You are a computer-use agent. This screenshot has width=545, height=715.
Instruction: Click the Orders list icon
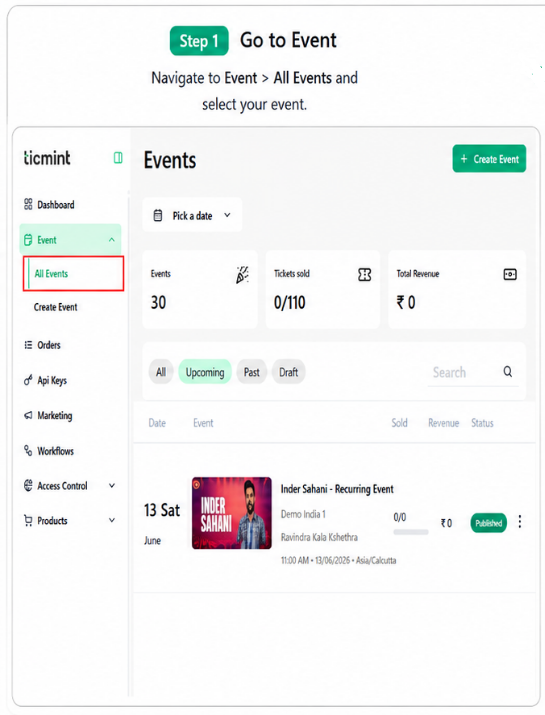pos(28,345)
